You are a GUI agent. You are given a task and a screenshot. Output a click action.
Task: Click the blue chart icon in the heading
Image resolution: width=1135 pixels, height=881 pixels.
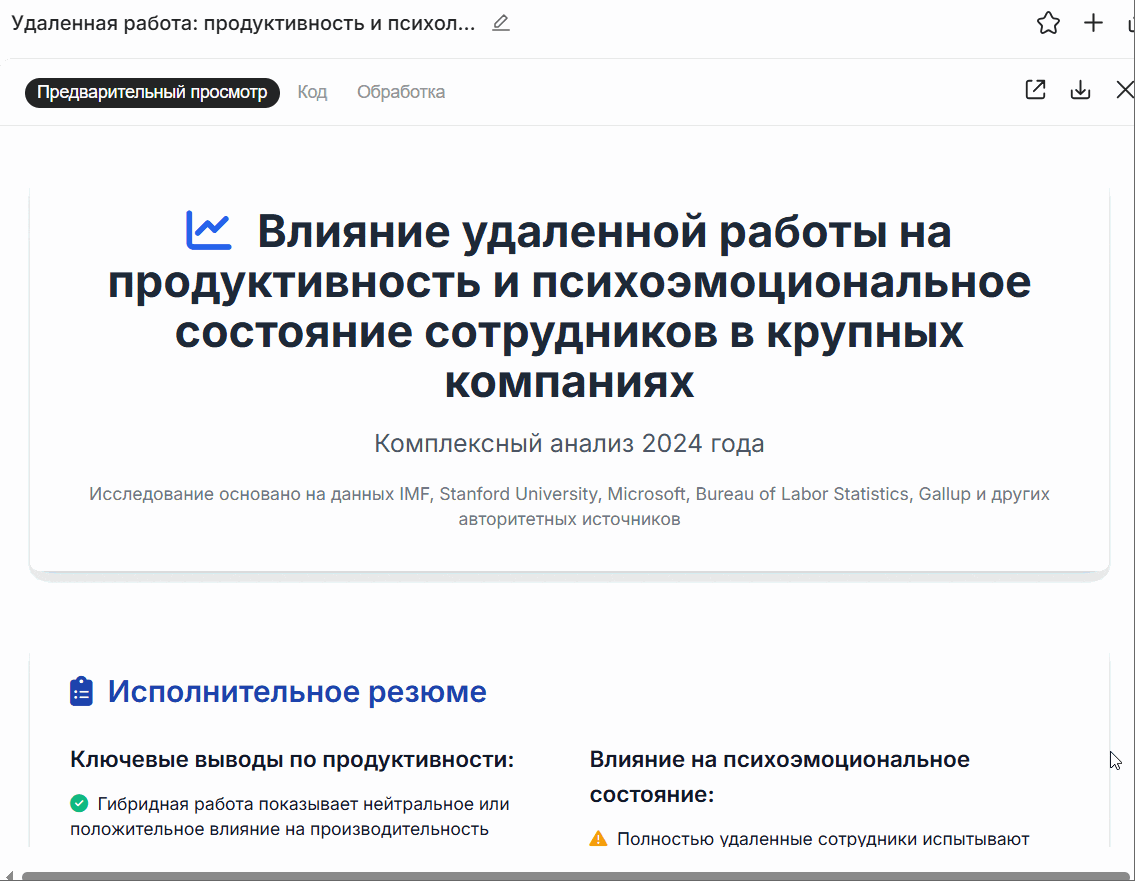click(x=209, y=231)
